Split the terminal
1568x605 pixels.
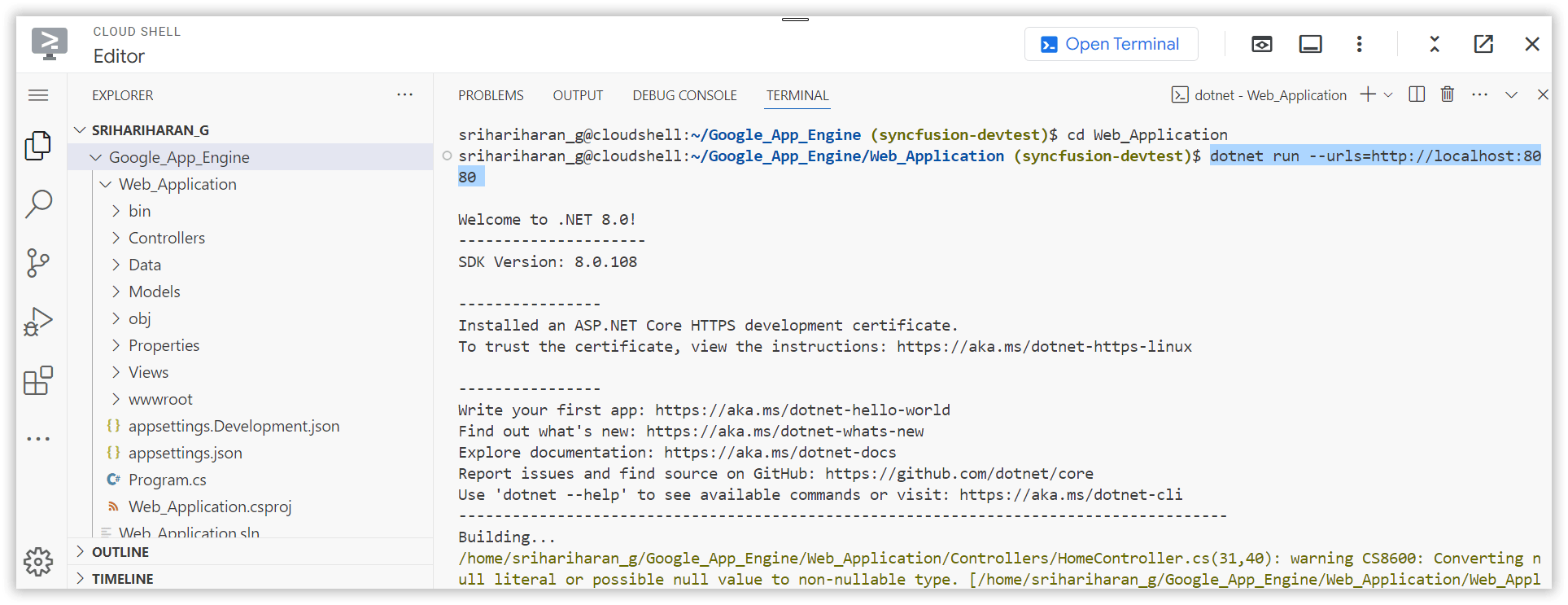pyautogui.click(x=1417, y=94)
